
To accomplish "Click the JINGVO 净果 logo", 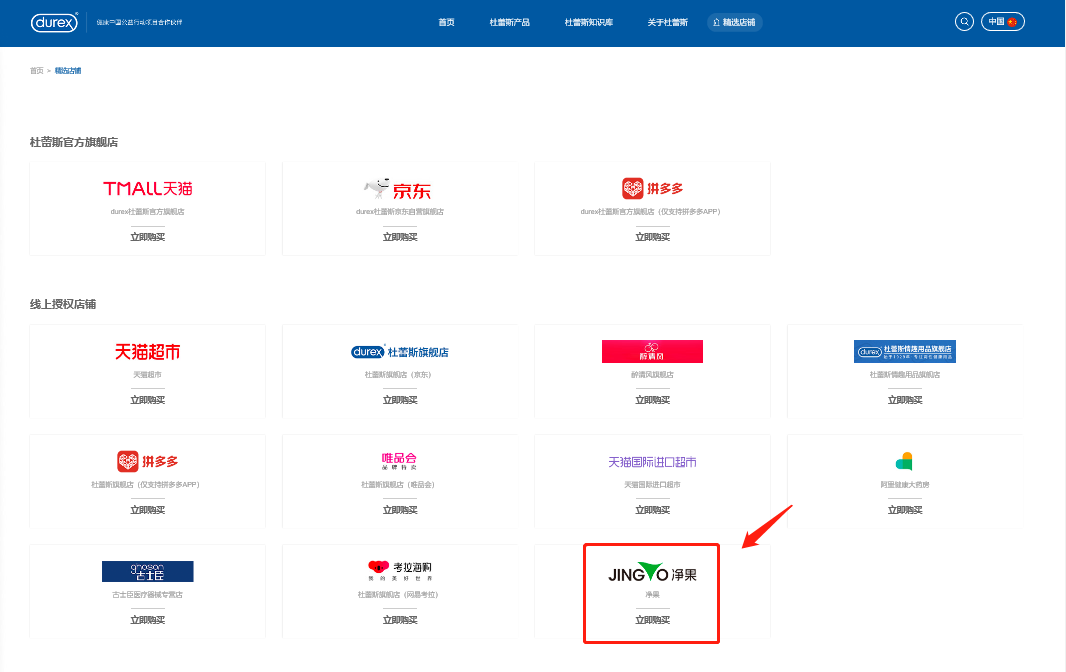I will [652, 573].
